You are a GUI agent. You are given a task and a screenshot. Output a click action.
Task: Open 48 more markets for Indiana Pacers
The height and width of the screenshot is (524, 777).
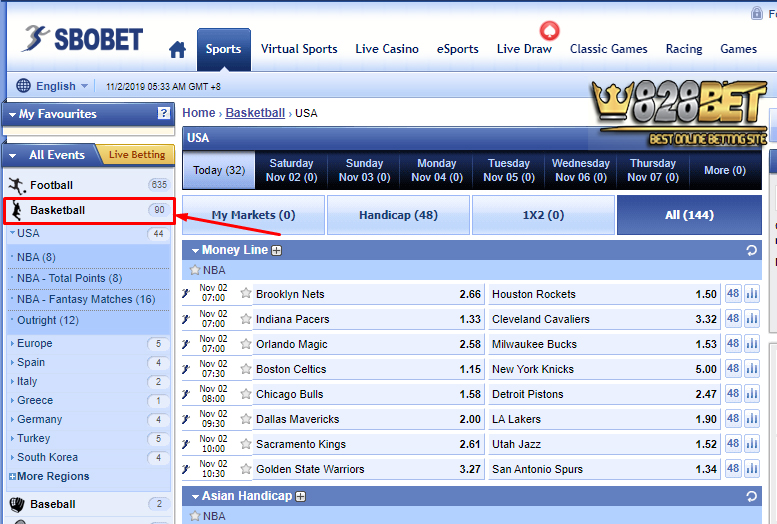(x=733, y=319)
